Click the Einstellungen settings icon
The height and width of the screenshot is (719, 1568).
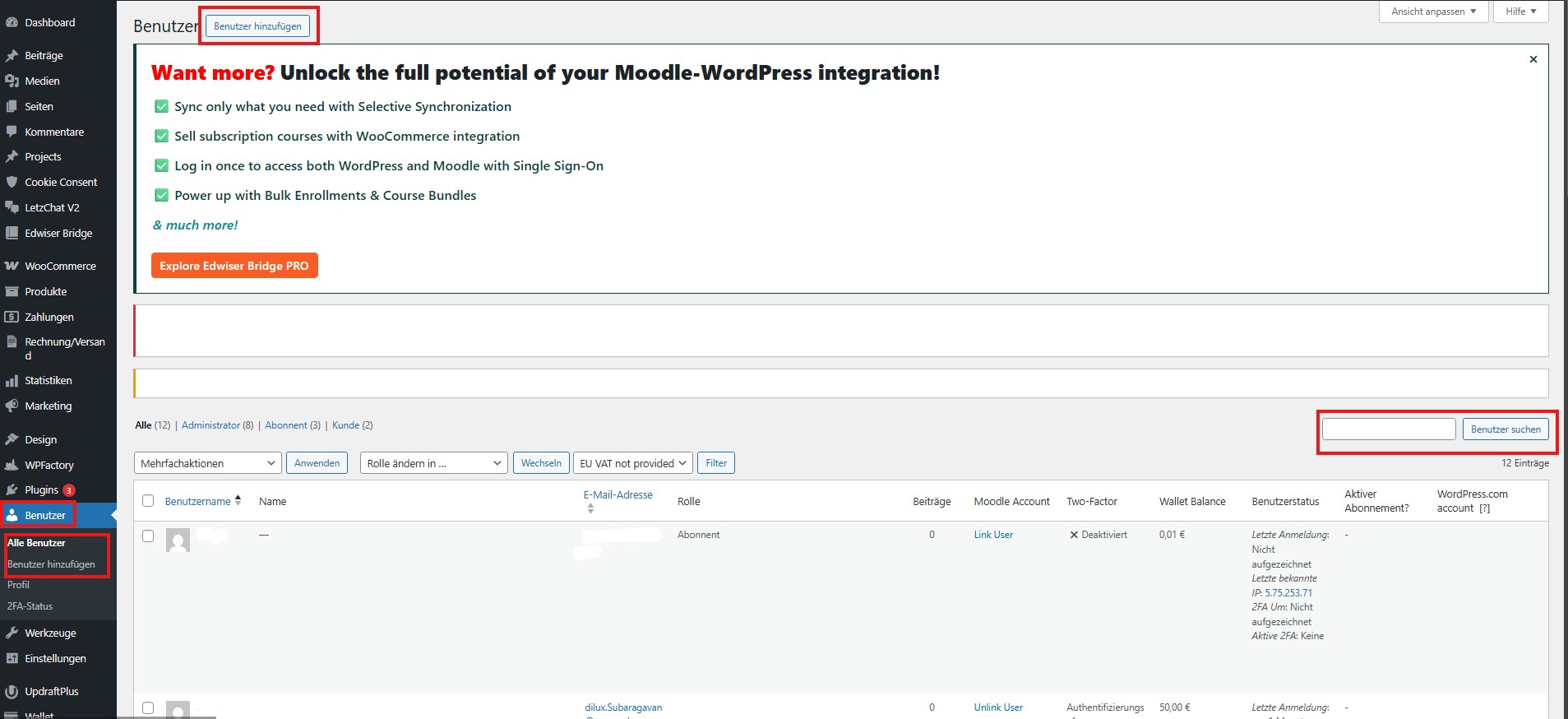(12, 658)
